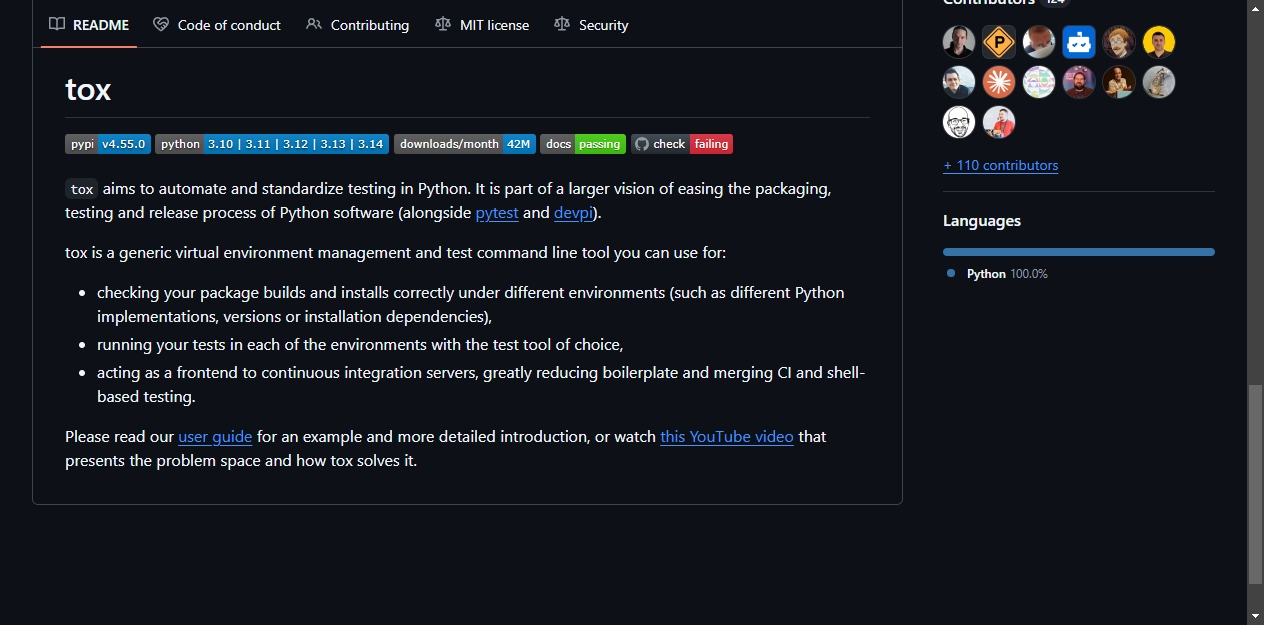1264x625 pixels.
Task: Open the anime glasses character contributor avatar
Action: coord(1119,42)
